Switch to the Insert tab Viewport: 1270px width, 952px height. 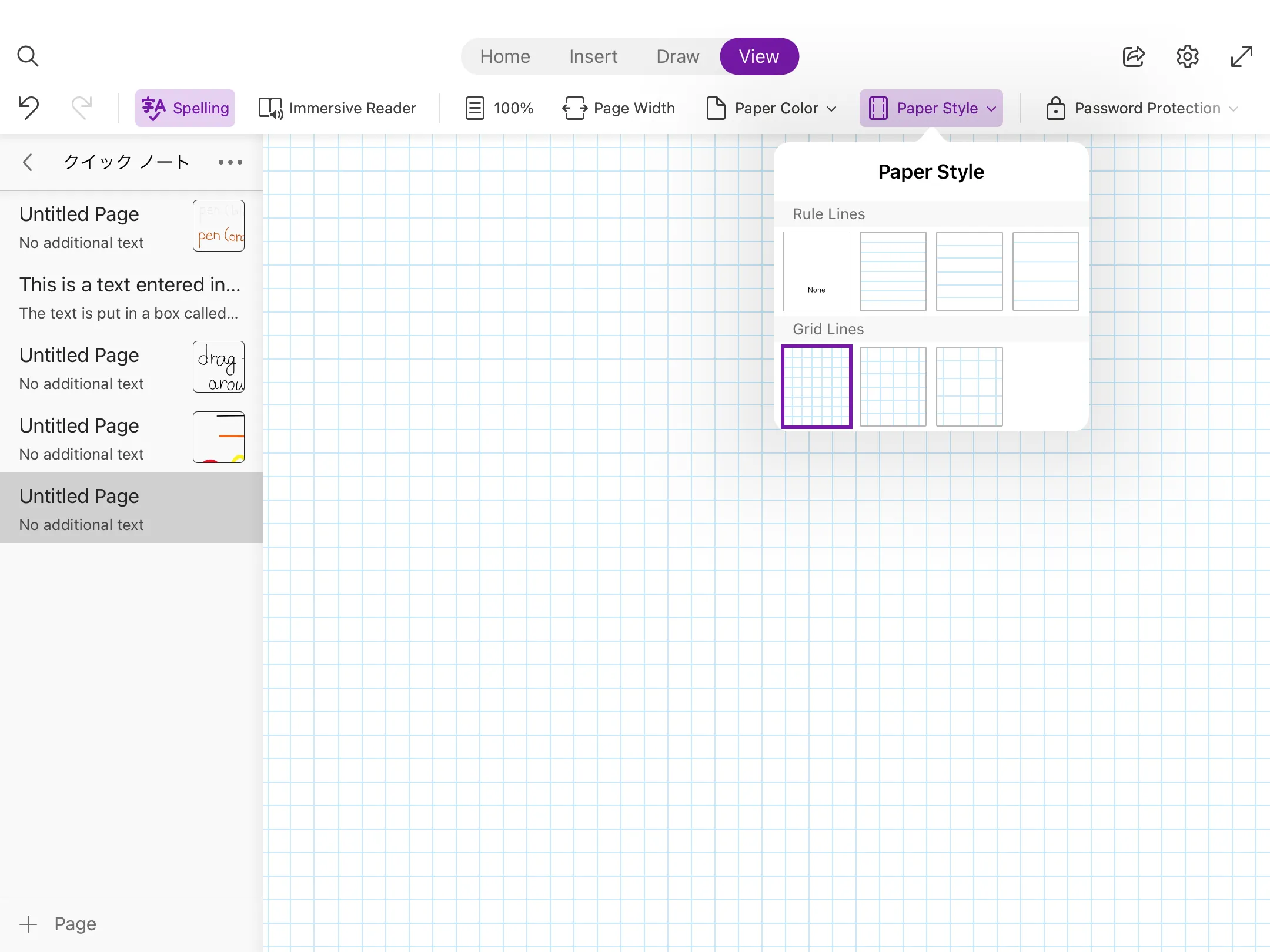[592, 56]
